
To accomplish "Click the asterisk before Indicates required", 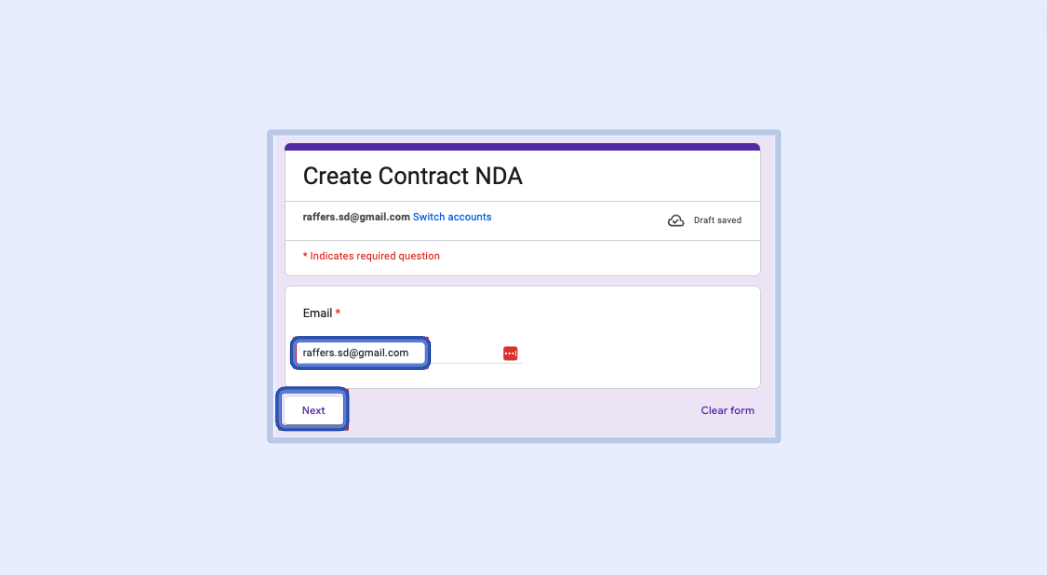I will point(305,256).
